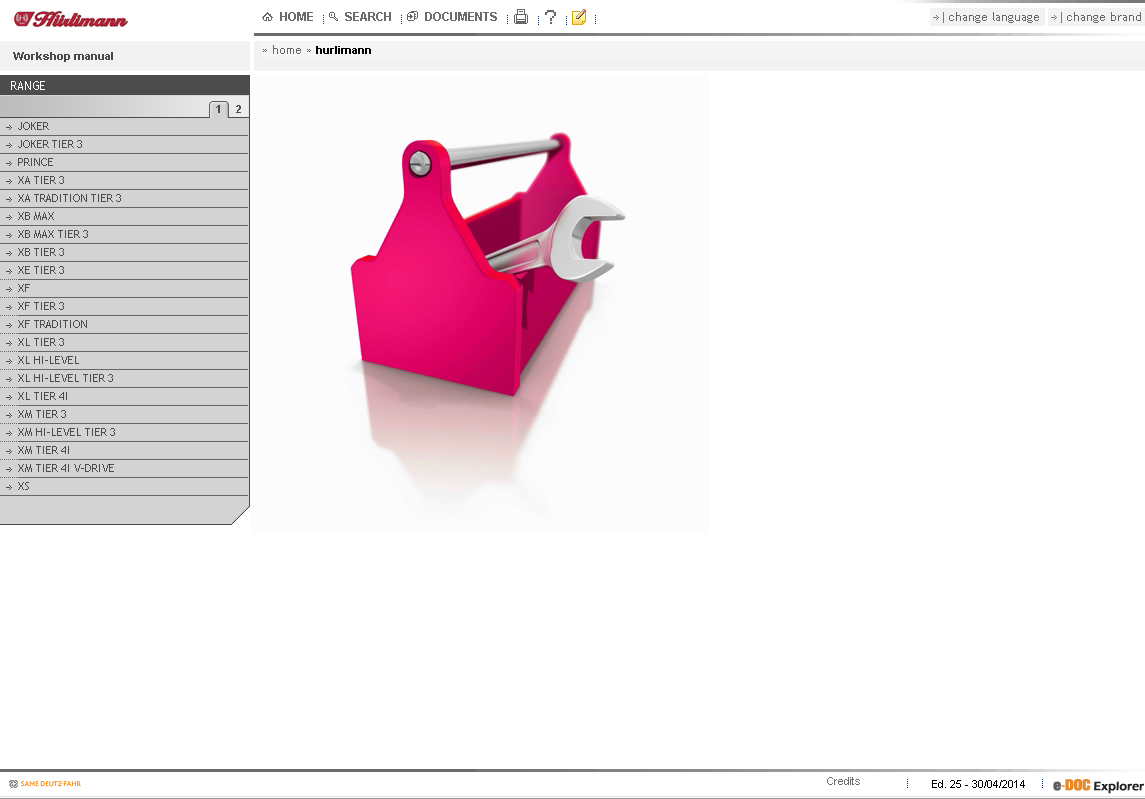Open the HOME page
1145x799 pixels.
click(x=288, y=17)
